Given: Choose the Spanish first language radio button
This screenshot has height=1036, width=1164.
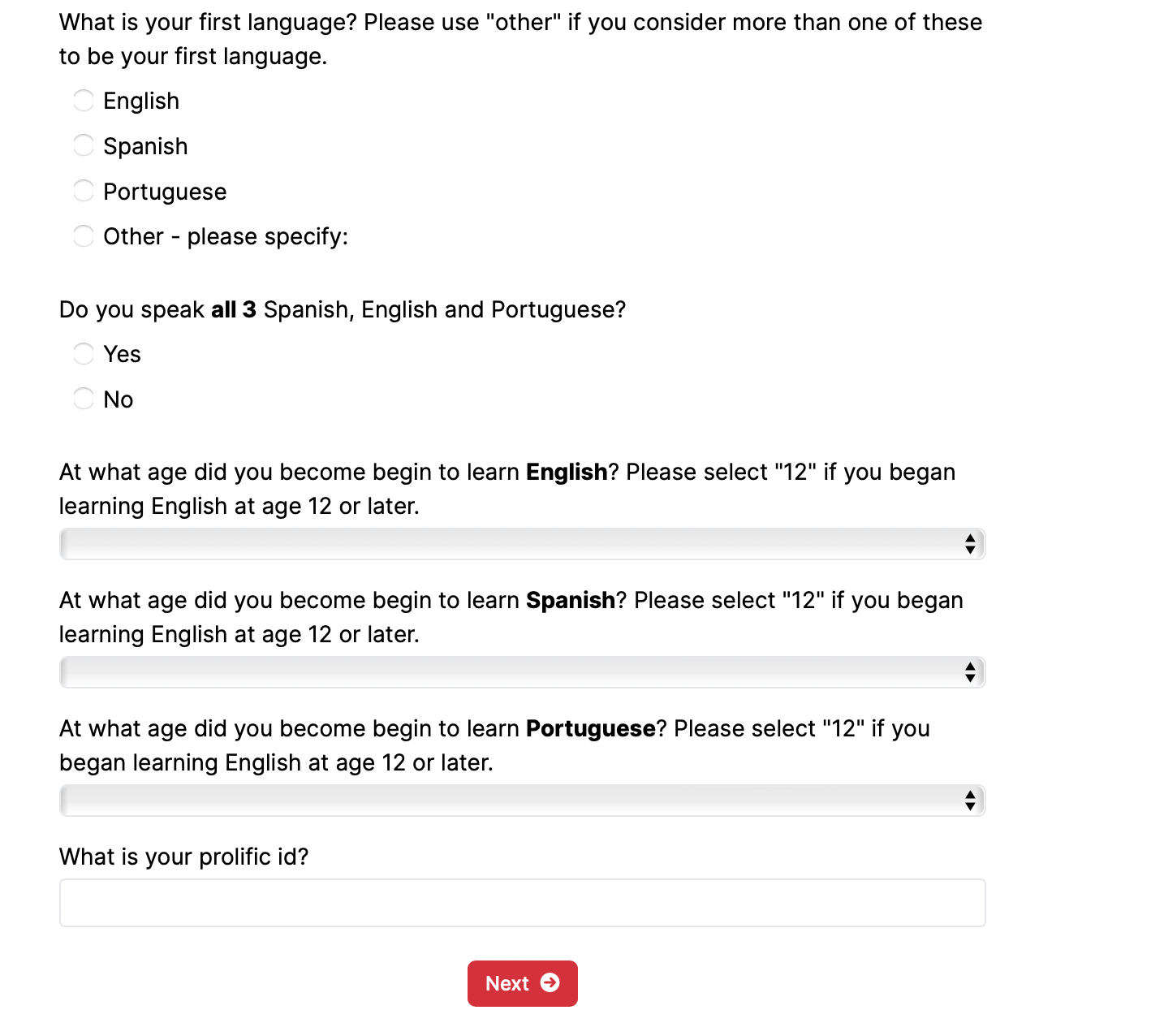Looking at the screenshot, I should 84,146.
